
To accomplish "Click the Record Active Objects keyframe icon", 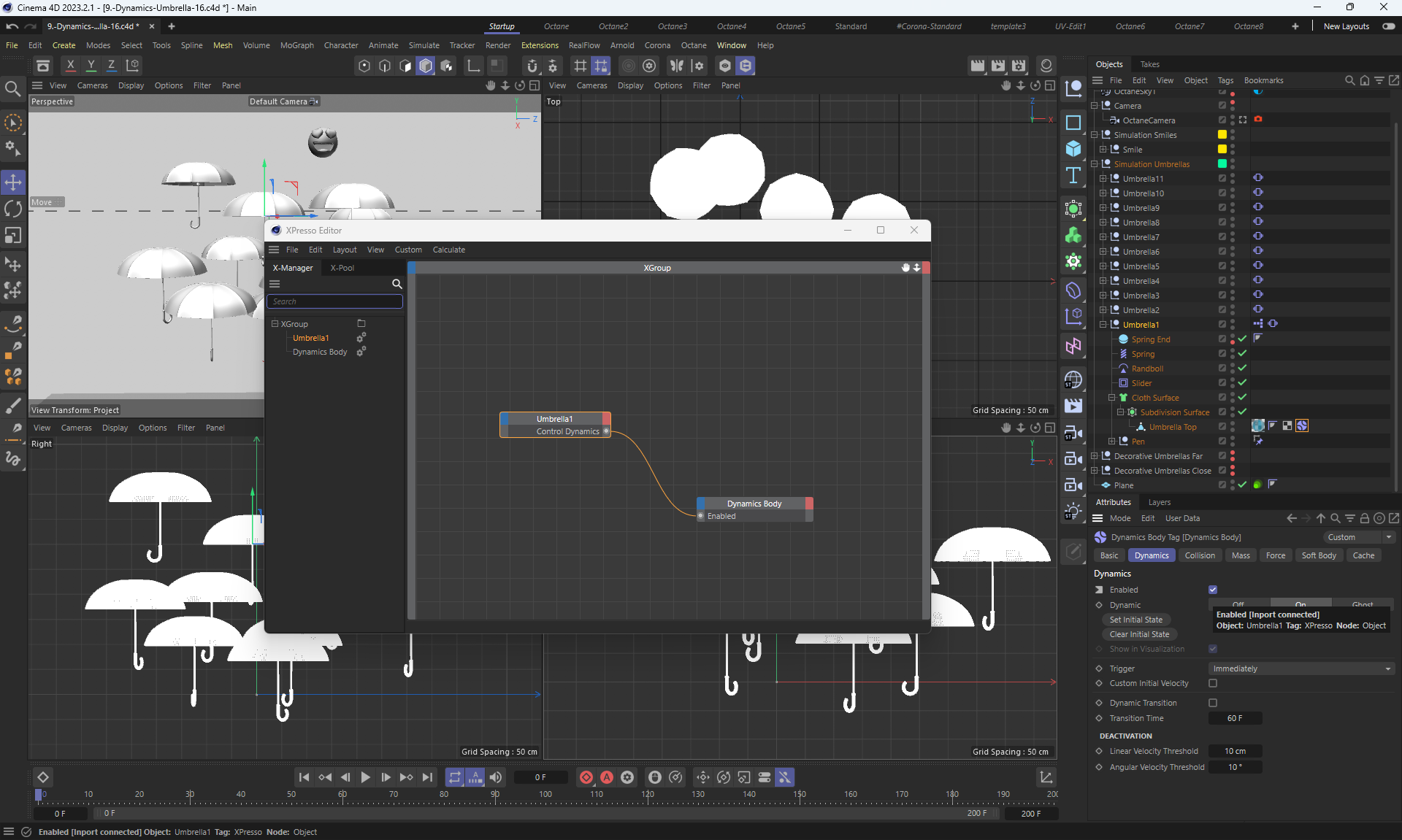I will (x=586, y=777).
